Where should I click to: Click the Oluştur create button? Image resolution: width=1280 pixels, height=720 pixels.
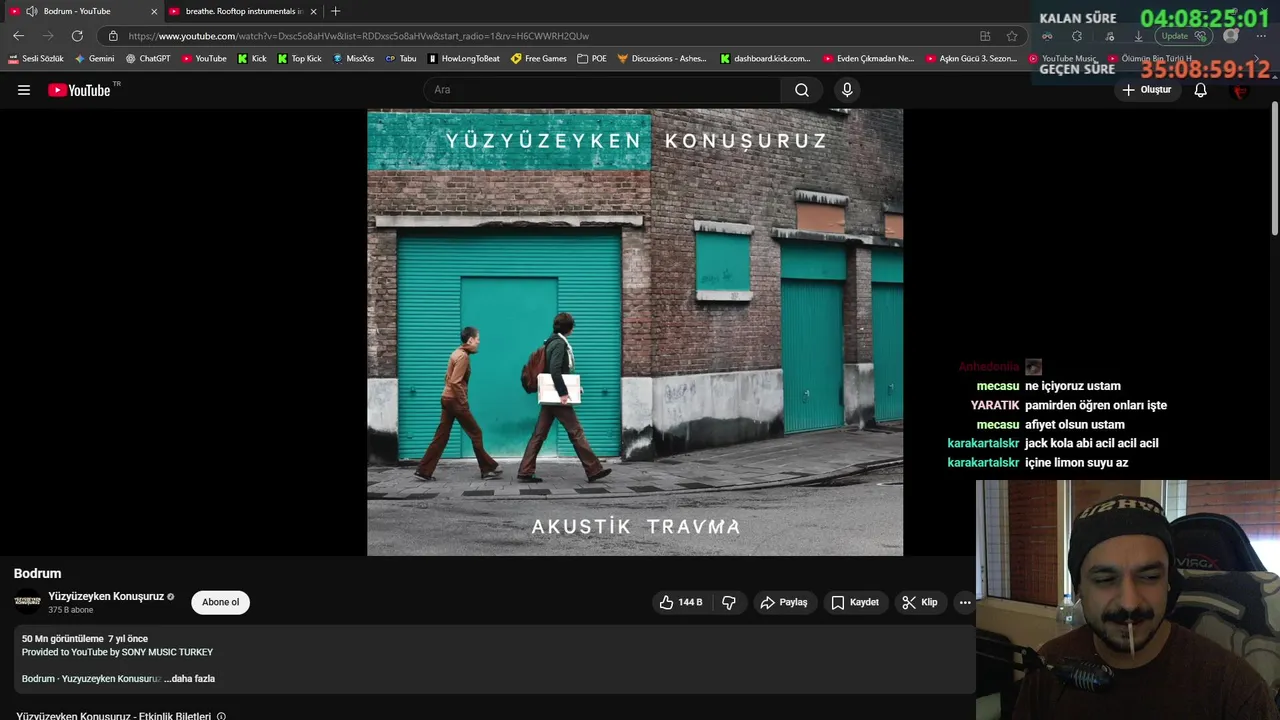(x=1146, y=90)
